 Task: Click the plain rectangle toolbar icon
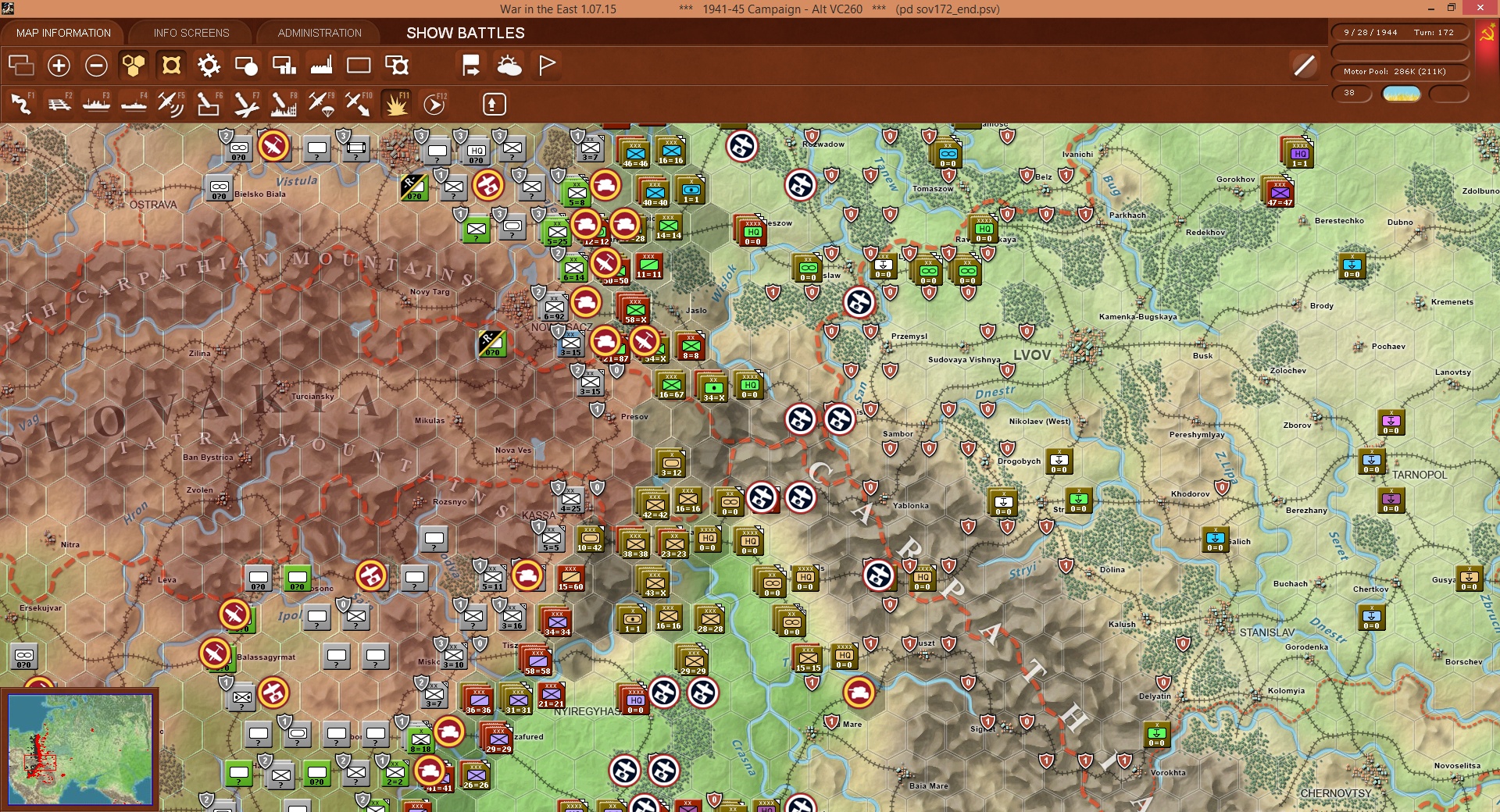[x=359, y=66]
